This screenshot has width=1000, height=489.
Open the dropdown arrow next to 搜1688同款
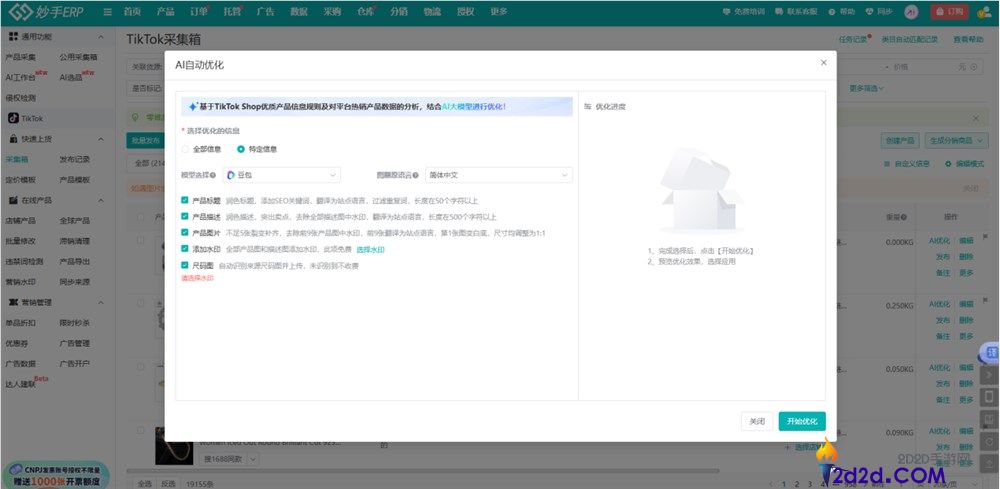point(253,459)
